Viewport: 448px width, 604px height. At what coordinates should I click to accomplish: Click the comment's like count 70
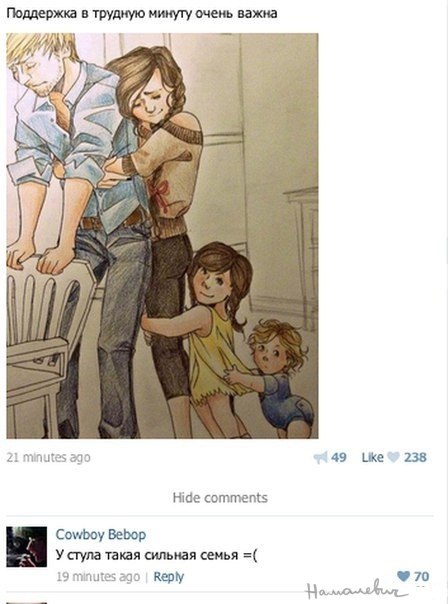click(x=421, y=576)
